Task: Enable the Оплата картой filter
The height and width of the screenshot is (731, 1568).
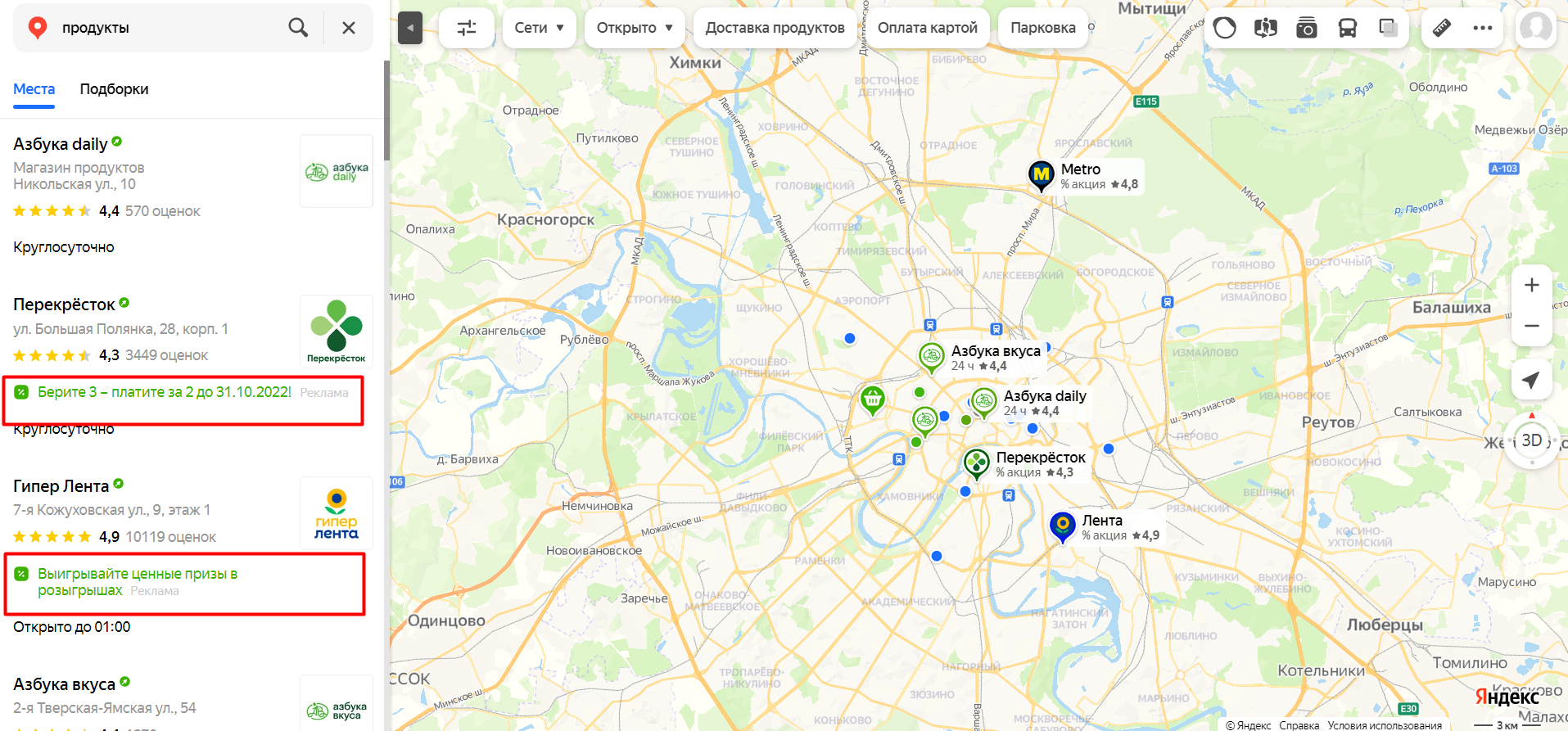Action: pos(928,28)
